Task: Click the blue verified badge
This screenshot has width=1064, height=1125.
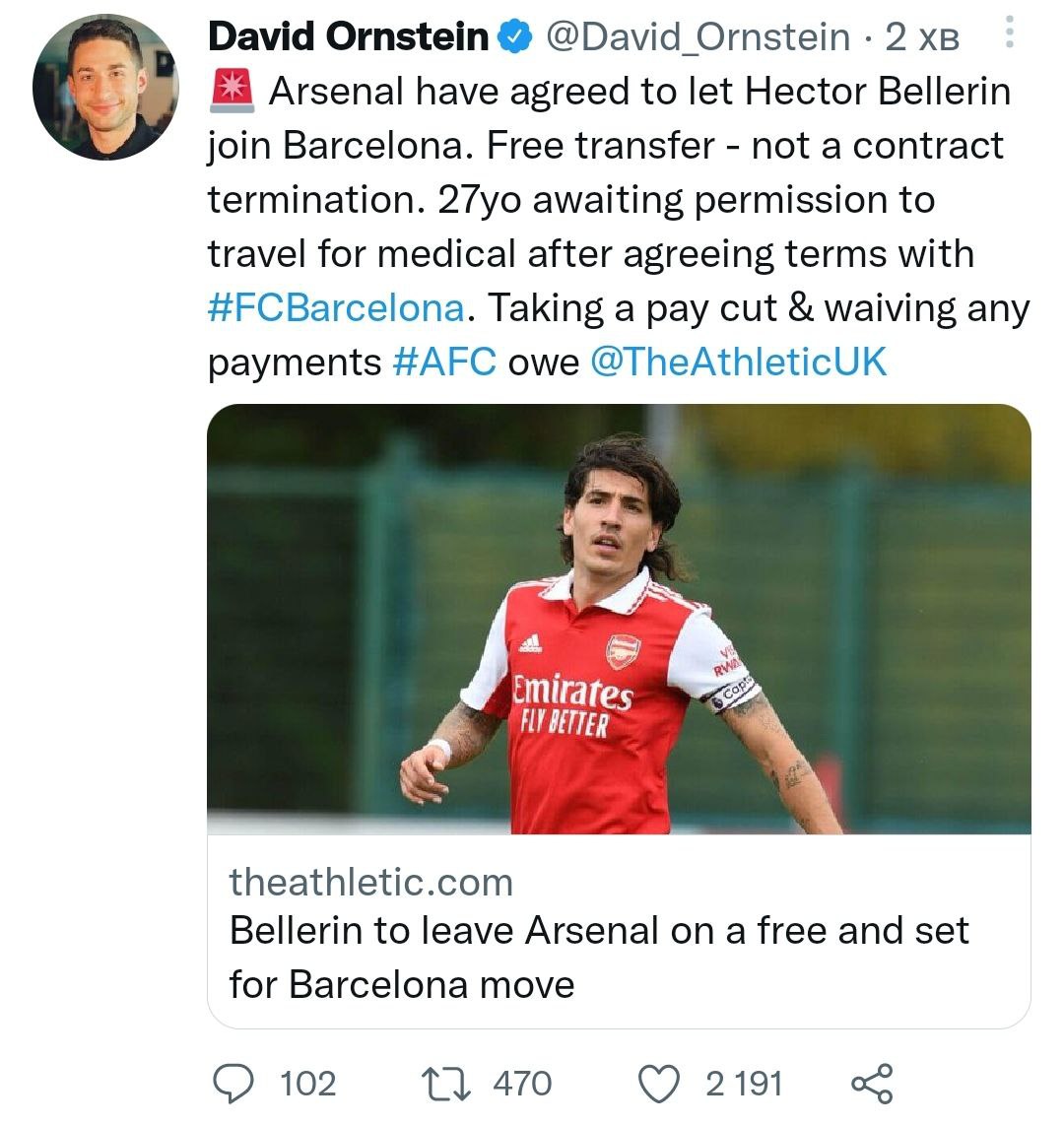Action: [x=512, y=37]
